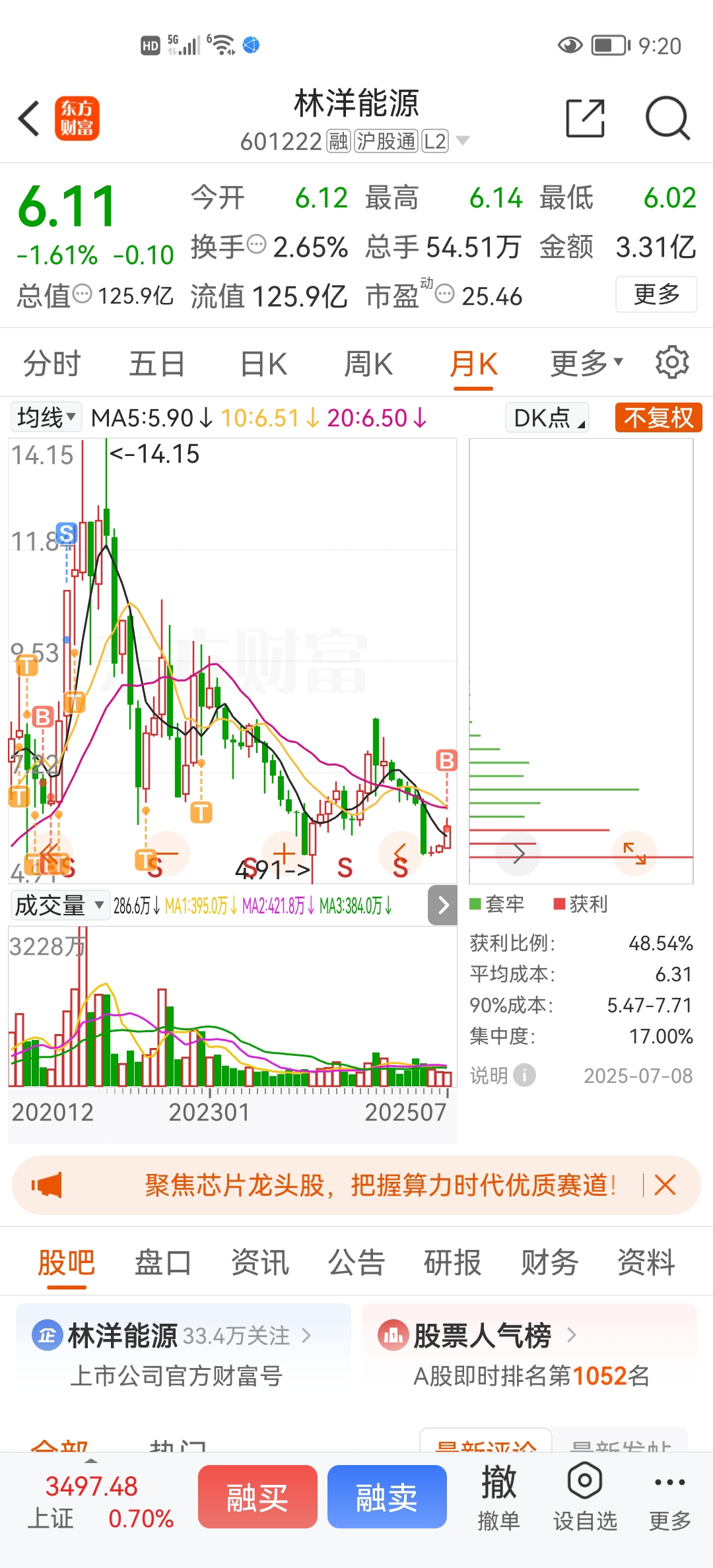Viewport: 713px width, 1568px height.
Task: Switch to 周K chart tab
Action: click(368, 364)
